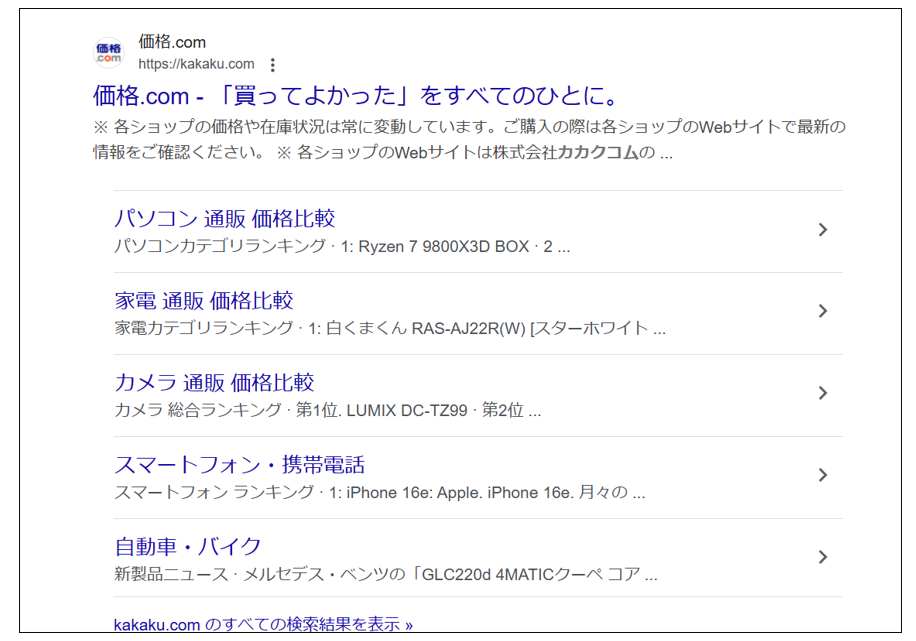Open スマートフォン・携帯電話 sitelink
Screen dimensions: 916x641
tap(240, 465)
